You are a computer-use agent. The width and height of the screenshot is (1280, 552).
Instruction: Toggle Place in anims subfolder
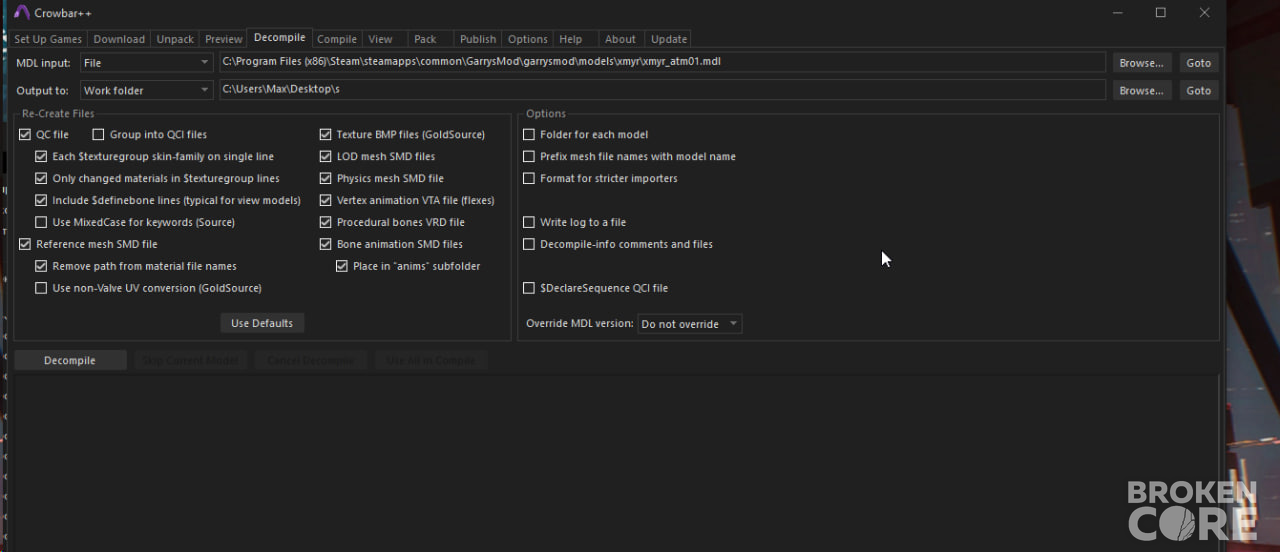point(342,266)
